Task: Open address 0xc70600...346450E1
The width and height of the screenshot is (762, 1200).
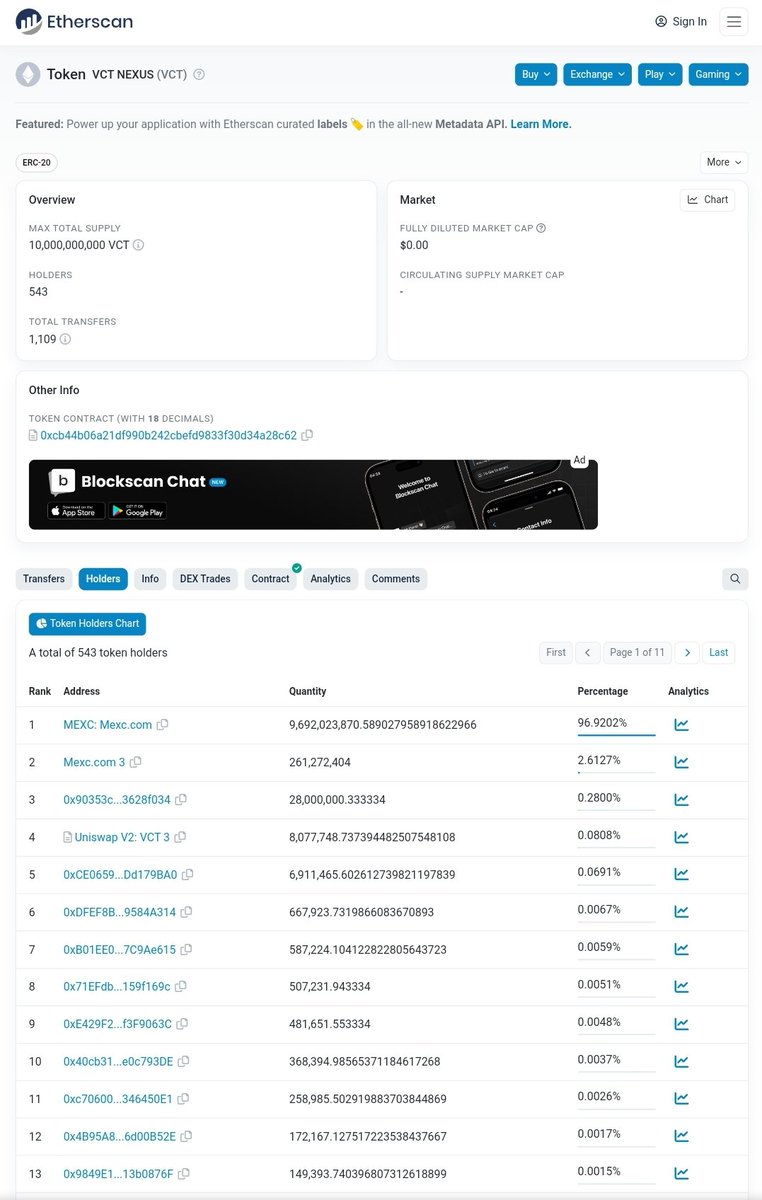Action: (118, 1099)
